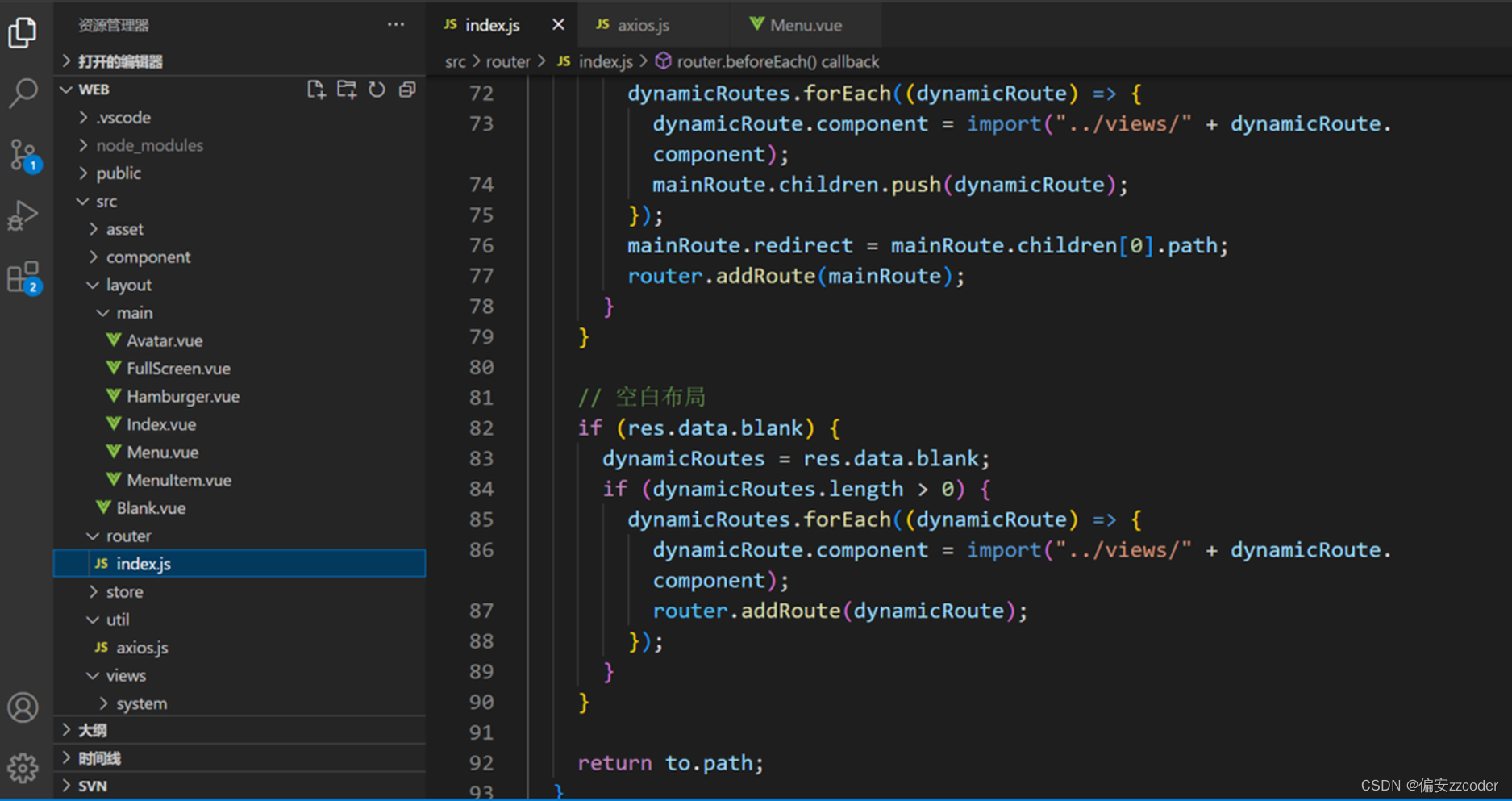The height and width of the screenshot is (801, 1512).
Task: Click 'if (res.data.blank) {' code line
Action: point(710,428)
